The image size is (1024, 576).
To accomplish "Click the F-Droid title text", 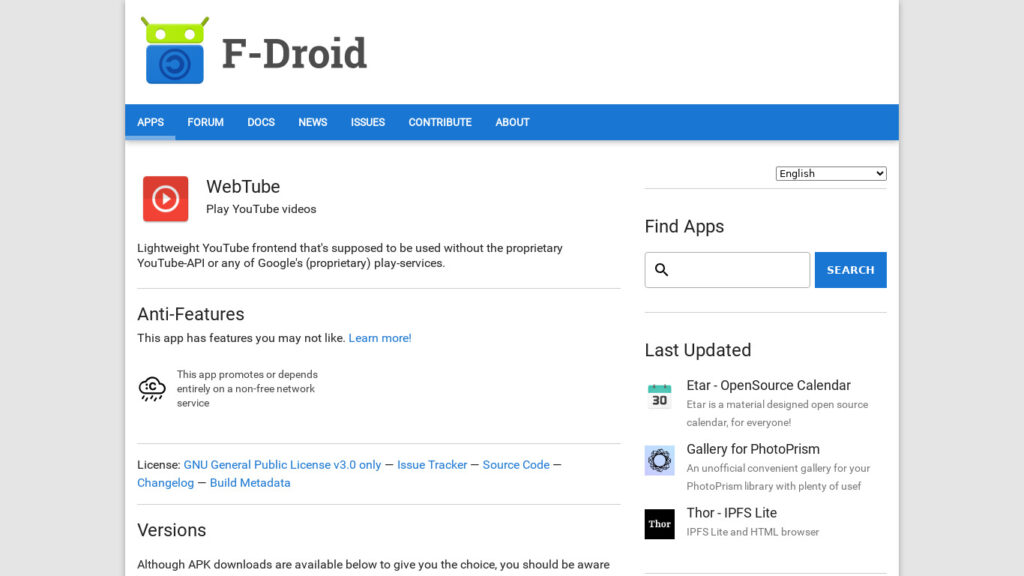I will coord(295,54).
